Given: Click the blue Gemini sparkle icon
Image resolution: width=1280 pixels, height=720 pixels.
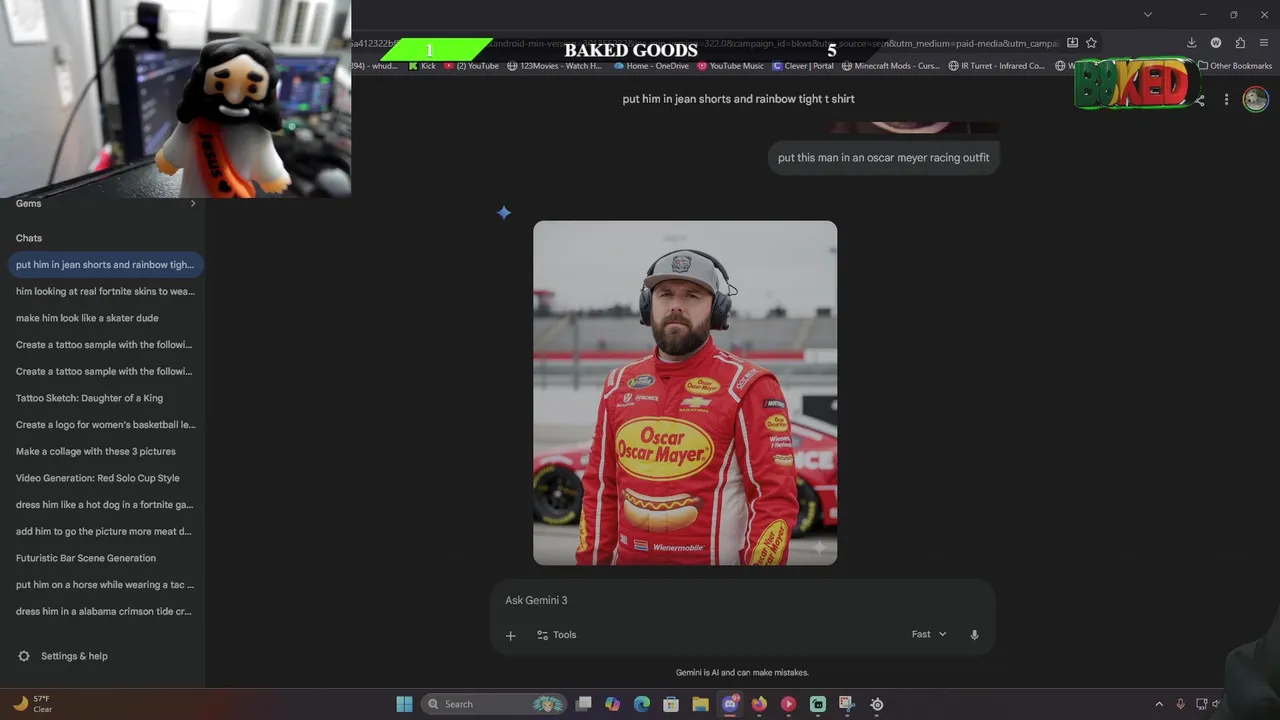Looking at the screenshot, I should 504,212.
